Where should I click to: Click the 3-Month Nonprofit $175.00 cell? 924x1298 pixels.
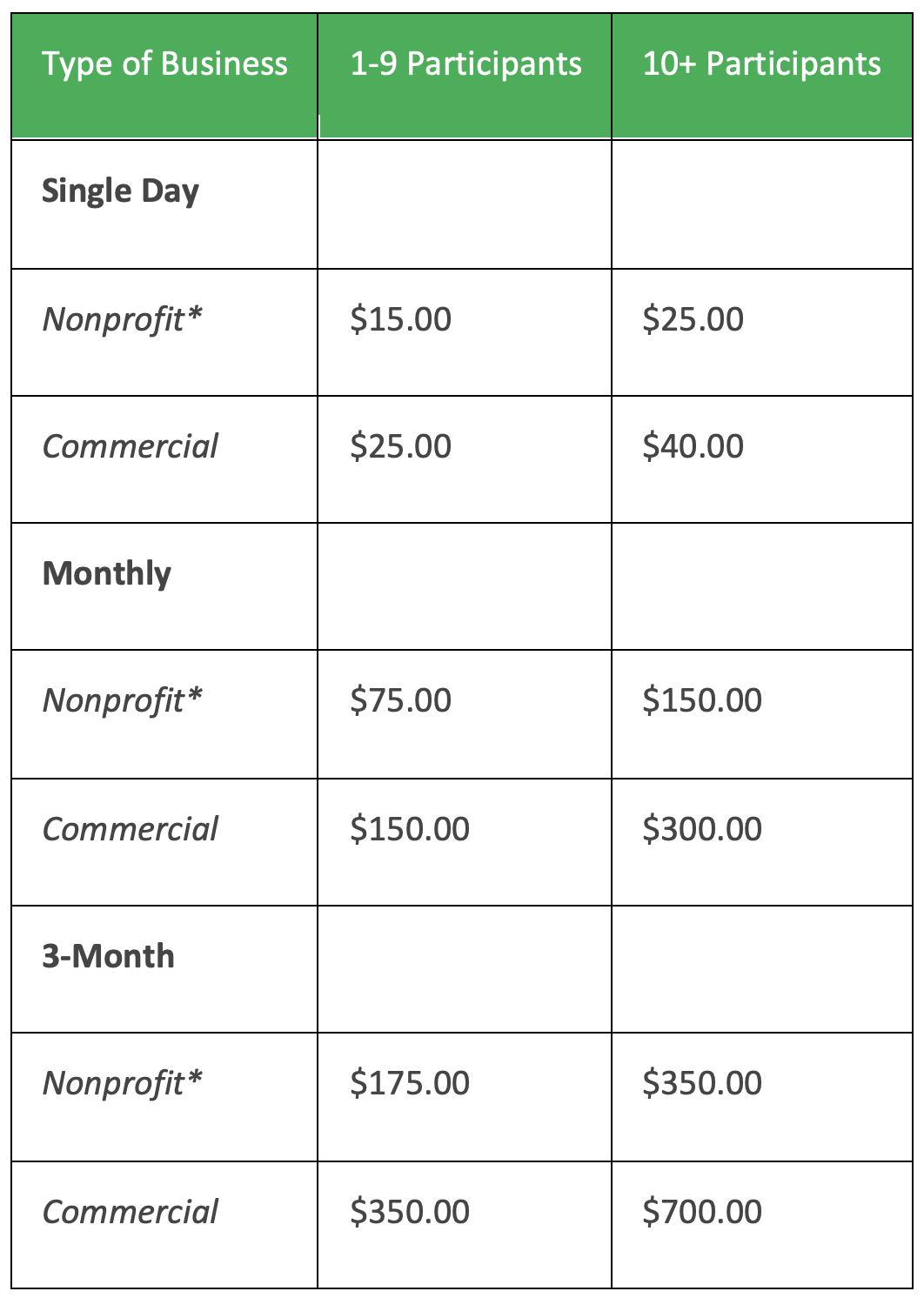point(409,1083)
